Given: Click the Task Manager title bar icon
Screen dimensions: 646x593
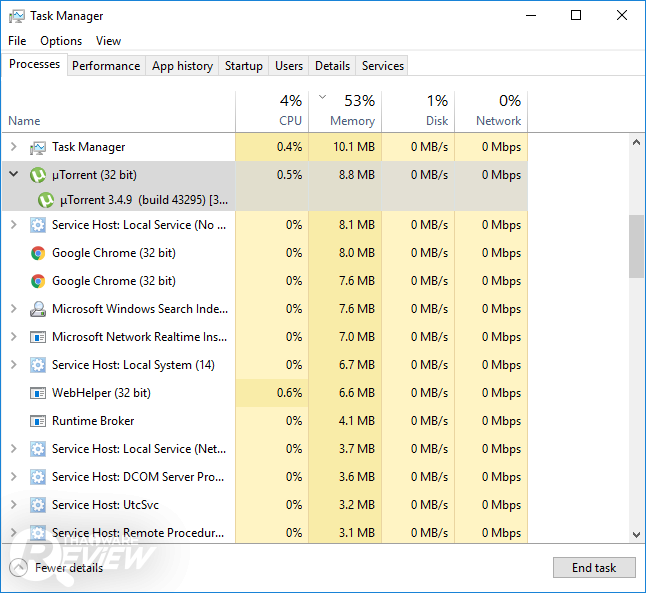Looking at the screenshot, I should (17, 16).
